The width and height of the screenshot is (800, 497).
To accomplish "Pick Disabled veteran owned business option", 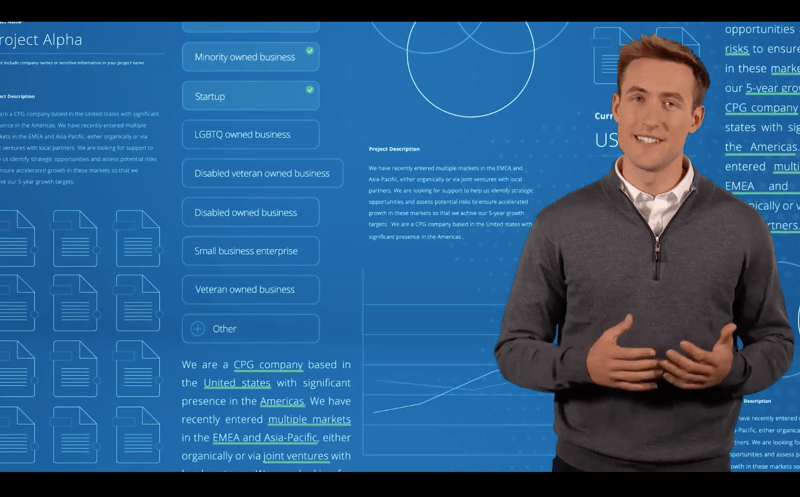I will [x=262, y=173].
